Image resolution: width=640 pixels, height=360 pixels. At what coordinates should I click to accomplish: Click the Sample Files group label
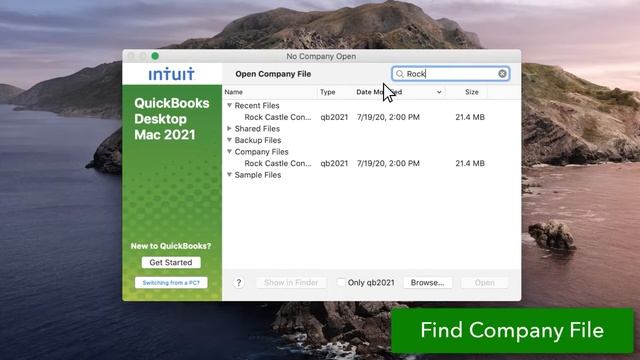258,175
